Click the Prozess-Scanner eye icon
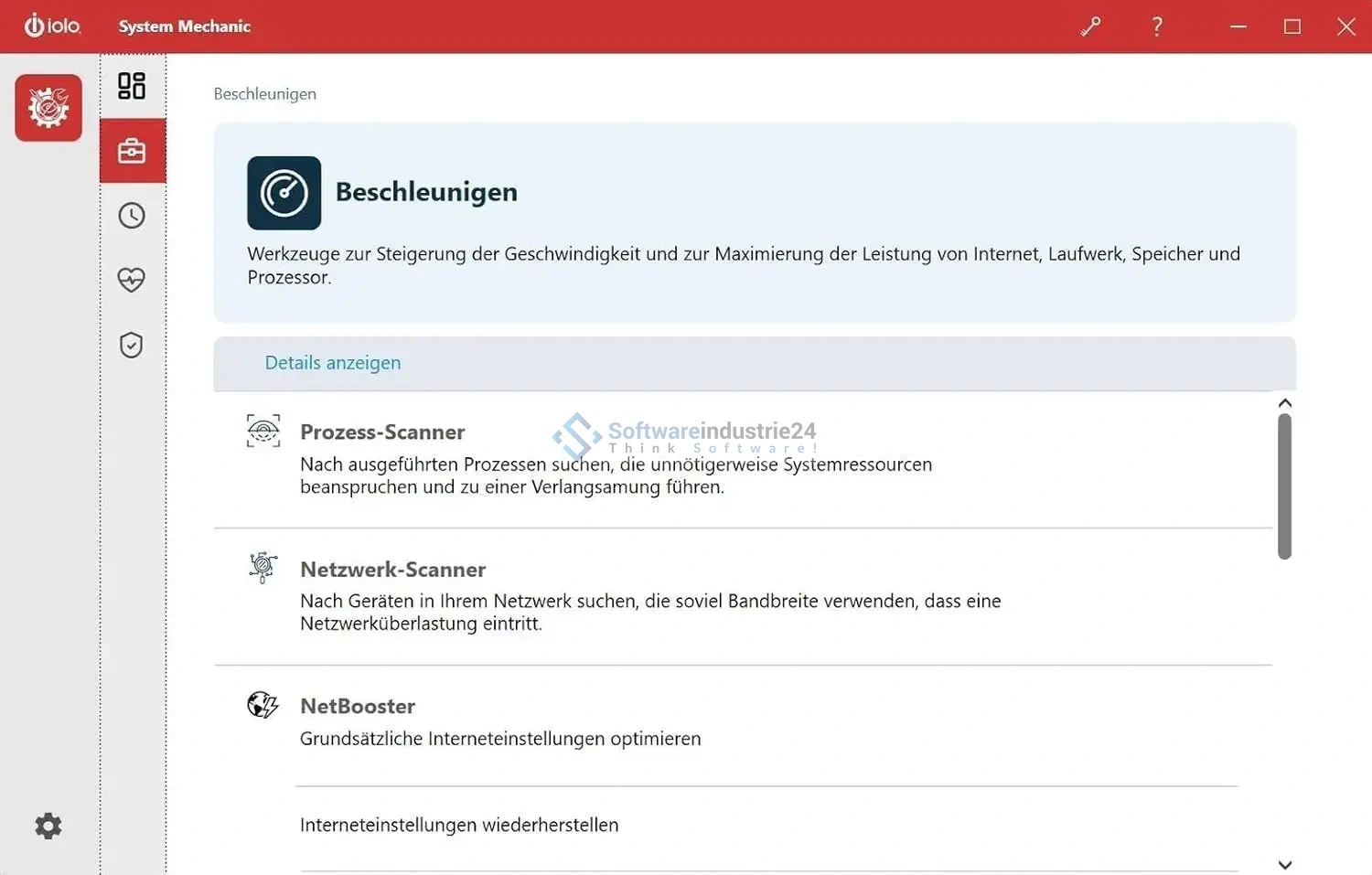 (x=263, y=431)
